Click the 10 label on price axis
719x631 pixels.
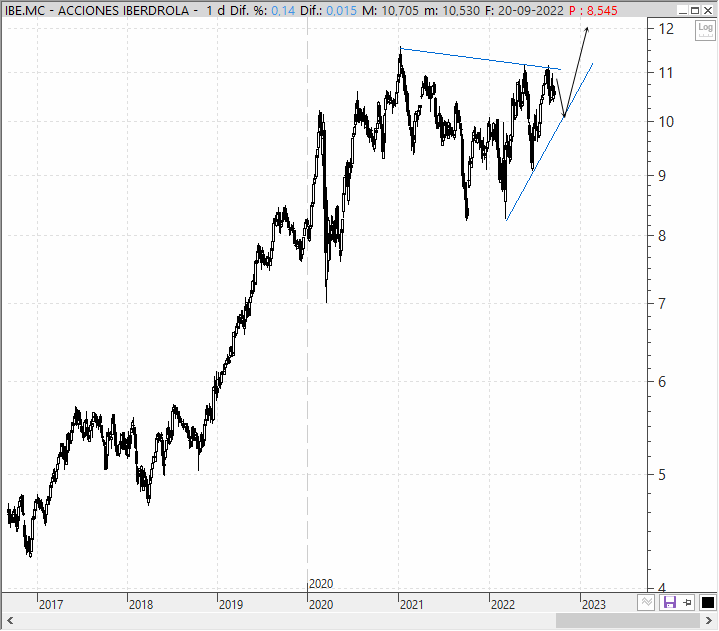point(666,122)
